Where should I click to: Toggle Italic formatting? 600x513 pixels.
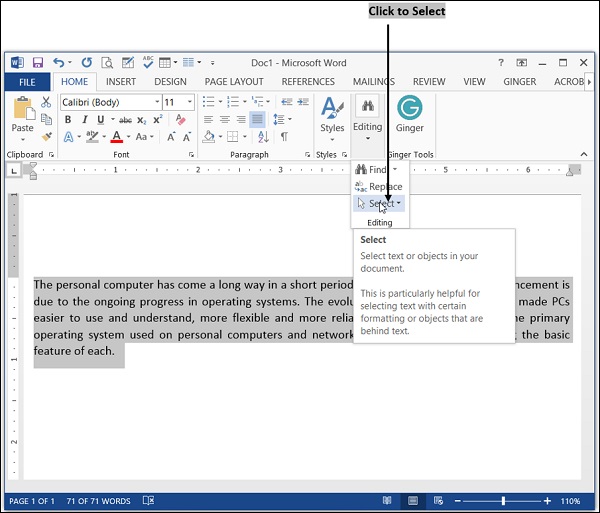pyautogui.click(x=83, y=119)
